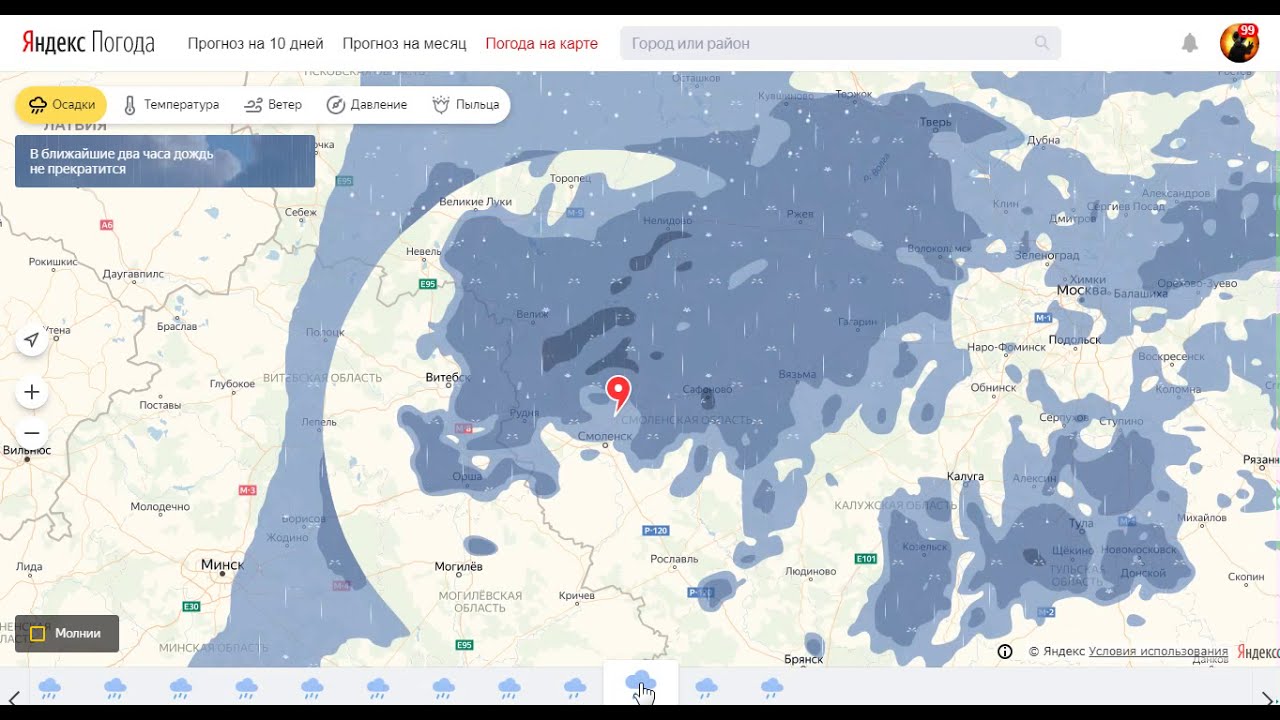The width and height of the screenshot is (1280, 720).
Task: Click the Обнинск town label
Action: [992, 387]
